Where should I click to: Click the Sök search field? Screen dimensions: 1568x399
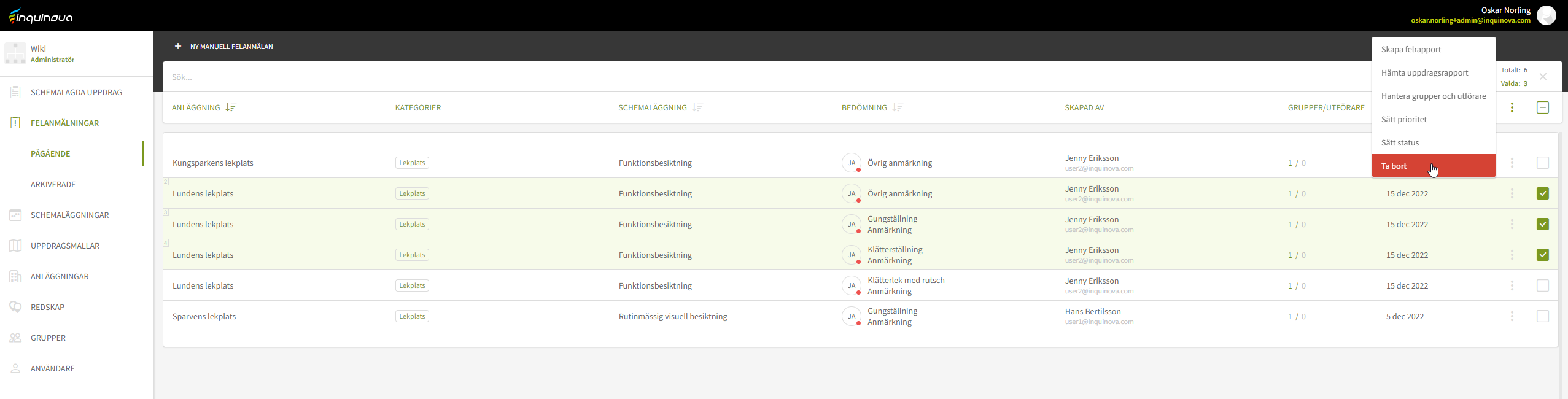(737, 77)
